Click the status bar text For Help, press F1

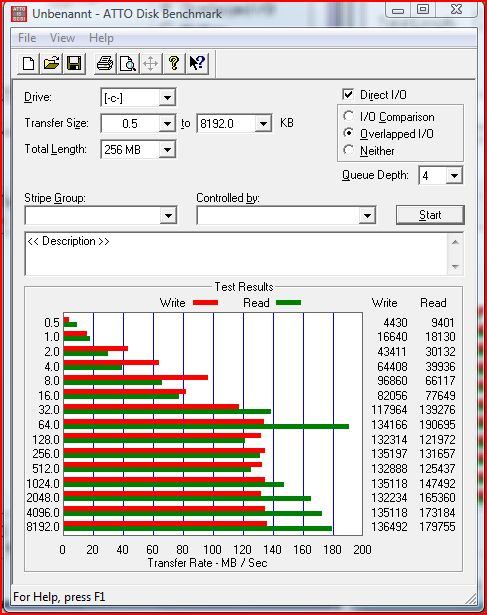pos(59,597)
